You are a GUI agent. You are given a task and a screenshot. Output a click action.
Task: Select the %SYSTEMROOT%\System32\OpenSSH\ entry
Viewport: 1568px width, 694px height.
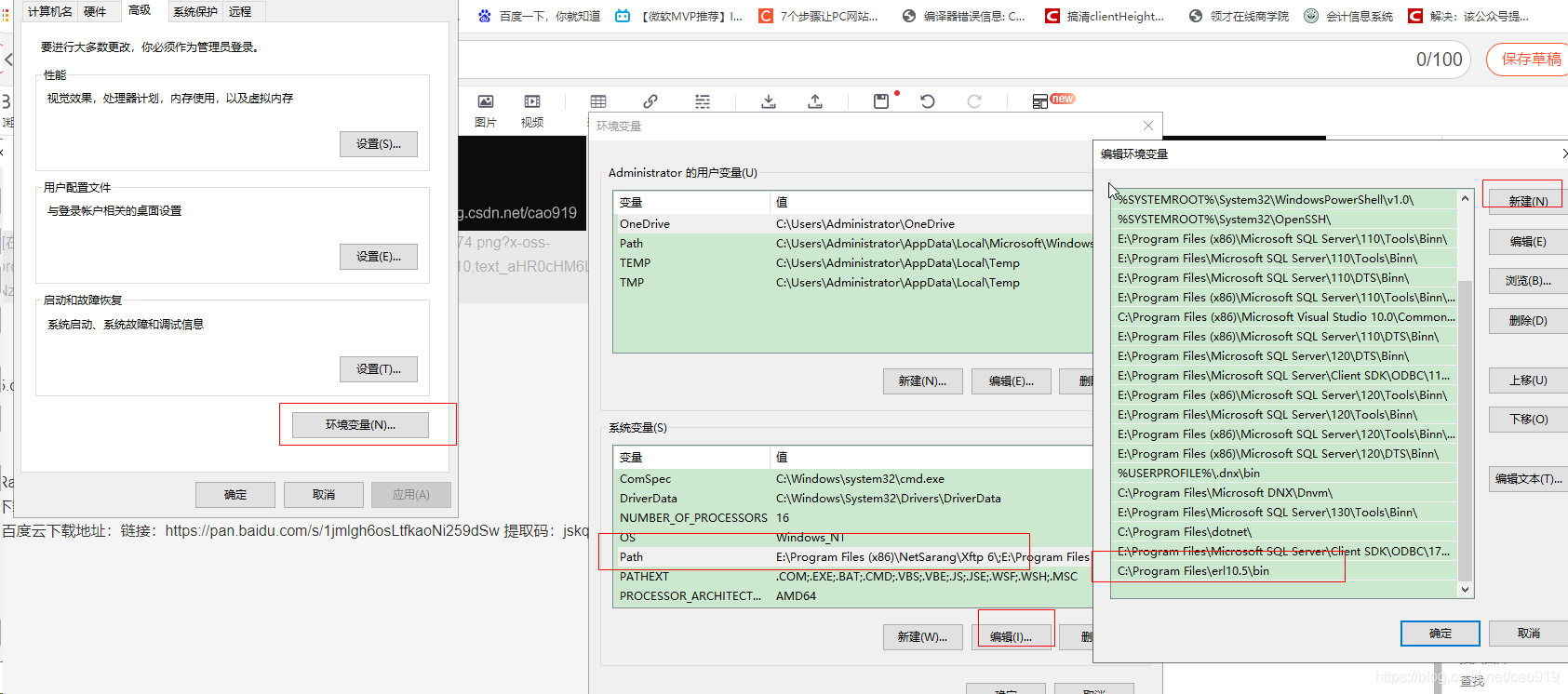pyautogui.click(x=1284, y=220)
